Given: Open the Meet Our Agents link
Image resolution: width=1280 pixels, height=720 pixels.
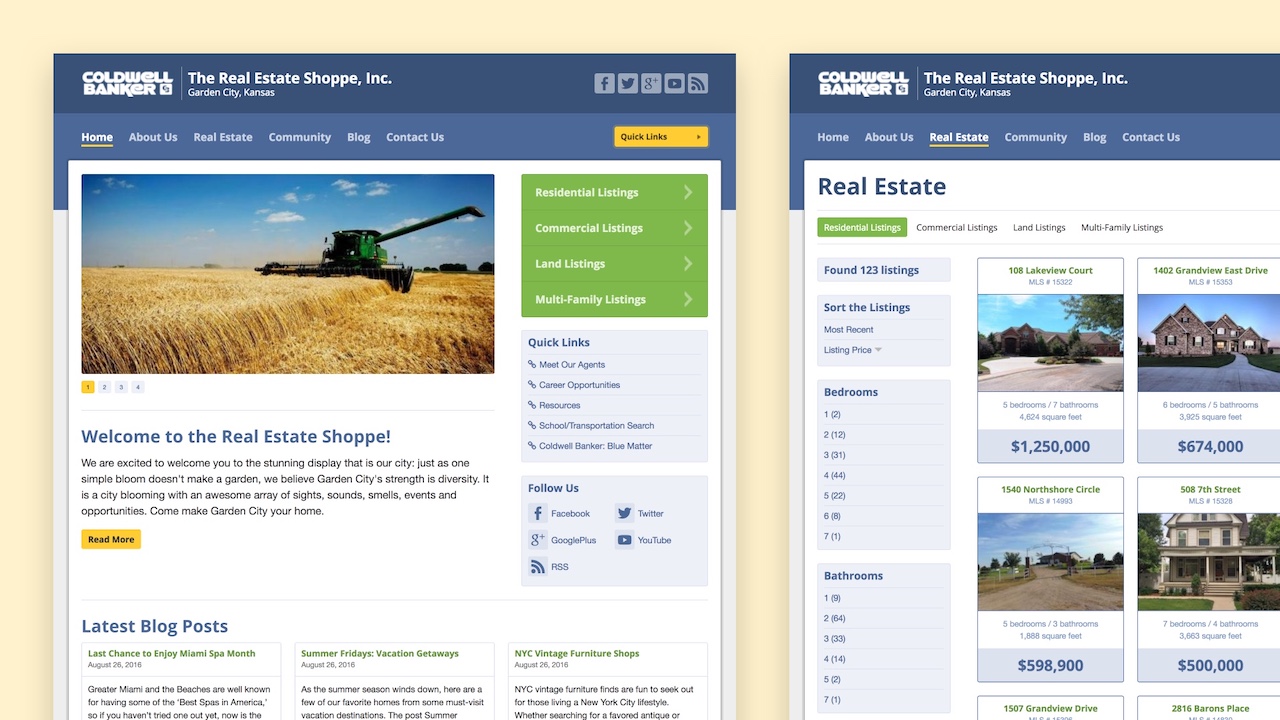Looking at the screenshot, I should [x=572, y=365].
